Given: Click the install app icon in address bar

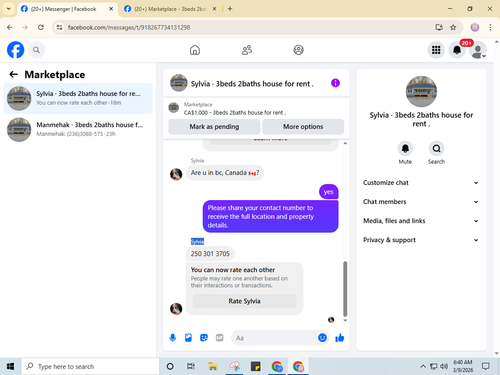Looking at the screenshot, I should [x=439, y=27].
